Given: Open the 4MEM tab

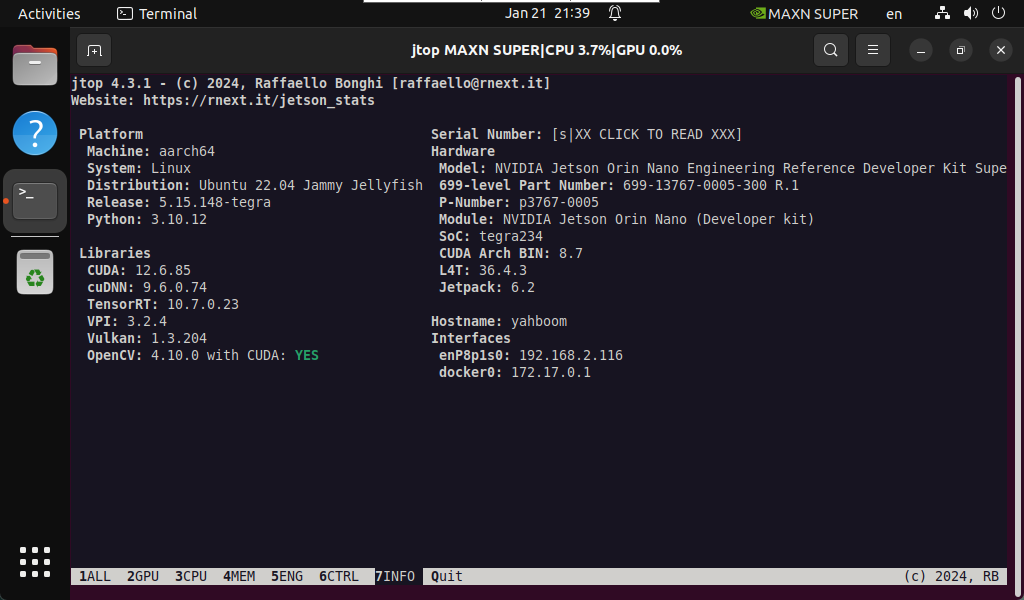Looking at the screenshot, I should (x=239, y=576).
